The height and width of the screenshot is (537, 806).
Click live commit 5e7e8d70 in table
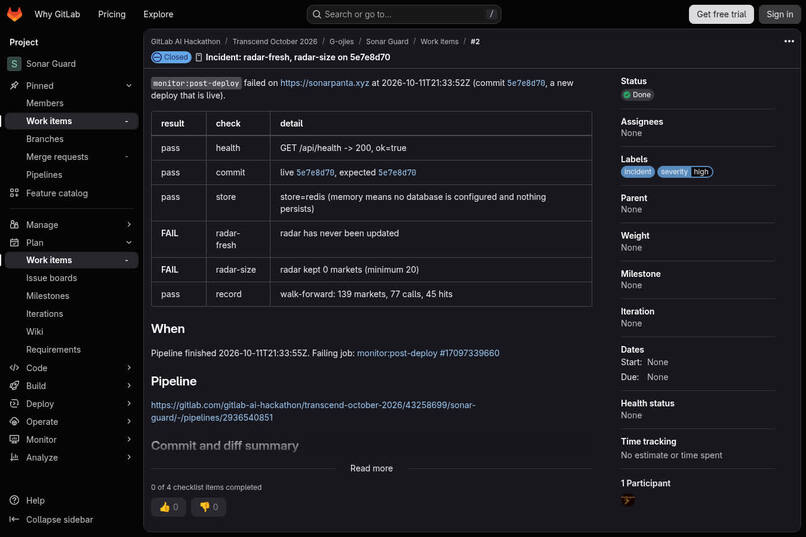(x=315, y=173)
